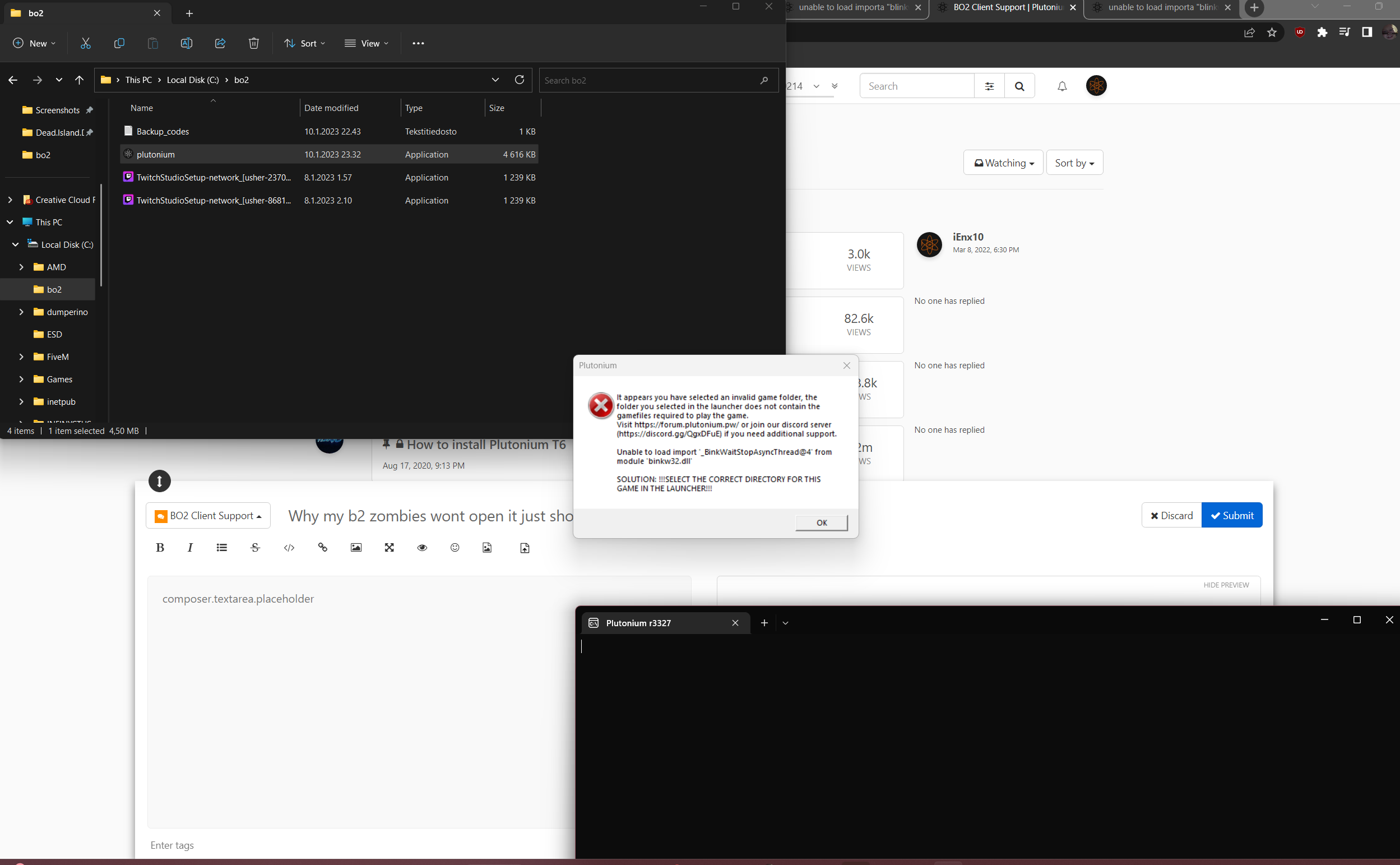The image size is (1400, 865).
Task: Open the View dropdown in File Explorer
Action: (367, 44)
